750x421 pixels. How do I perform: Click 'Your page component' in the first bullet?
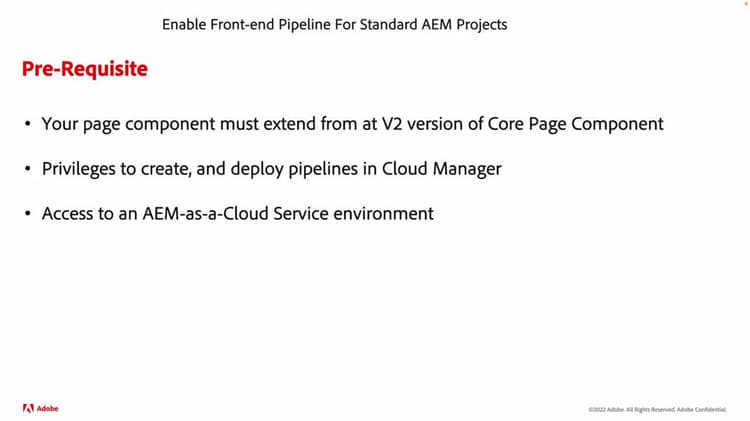click(128, 124)
